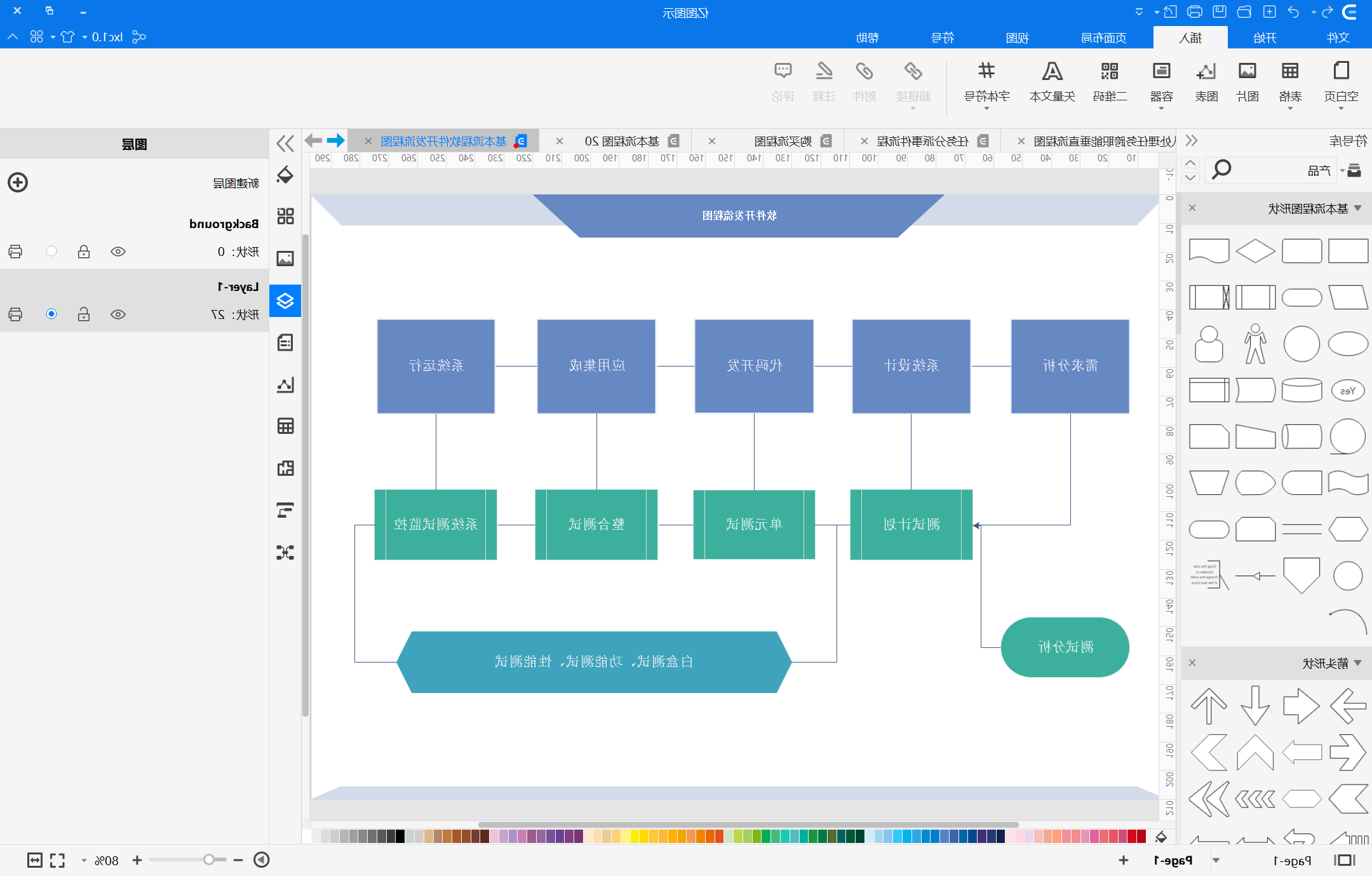Expand the Font Symbol (字体符号) dropdown arrow
Viewport: 1372px width, 876px height.
986,109
